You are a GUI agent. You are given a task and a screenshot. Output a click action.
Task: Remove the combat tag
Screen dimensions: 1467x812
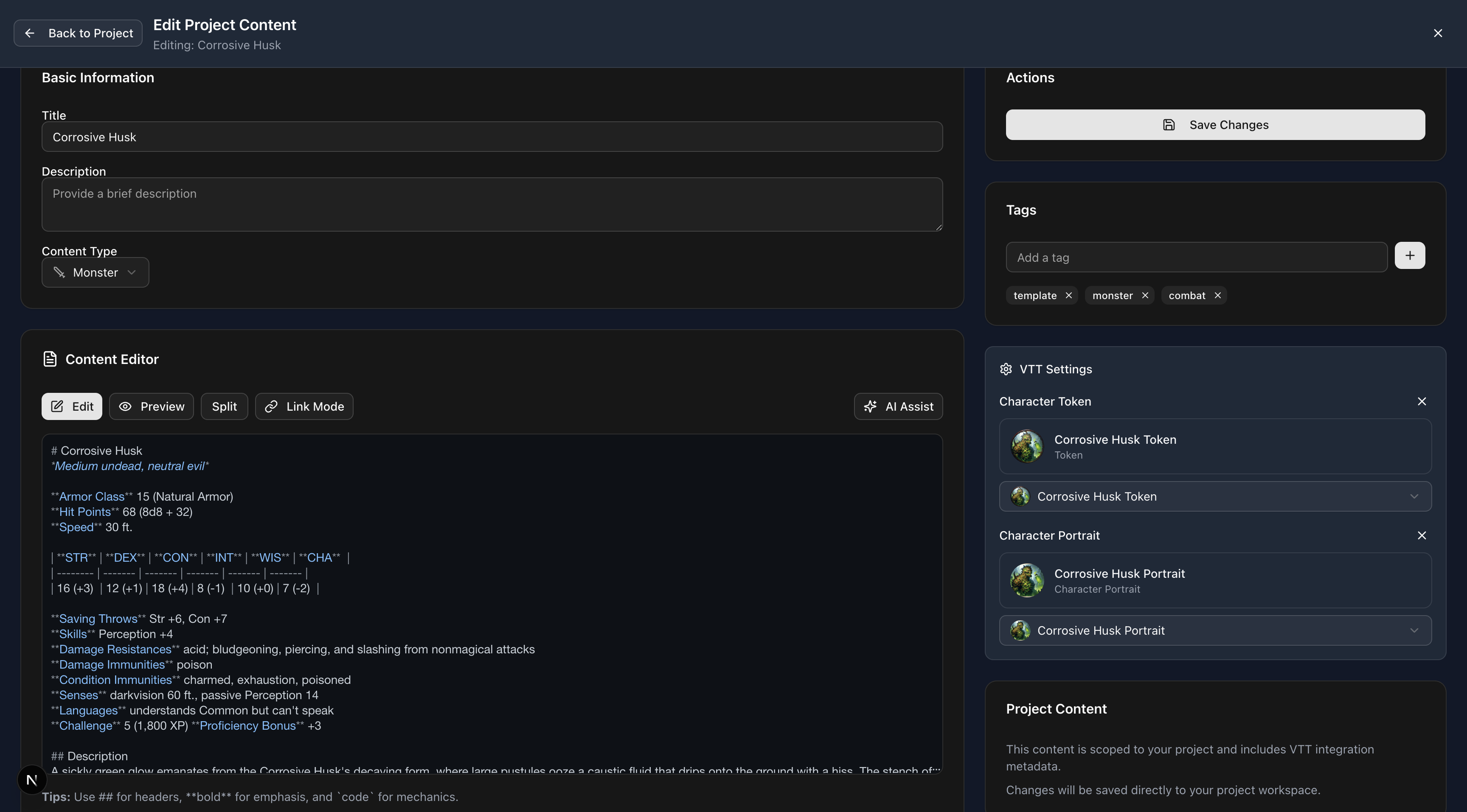click(x=1217, y=295)
